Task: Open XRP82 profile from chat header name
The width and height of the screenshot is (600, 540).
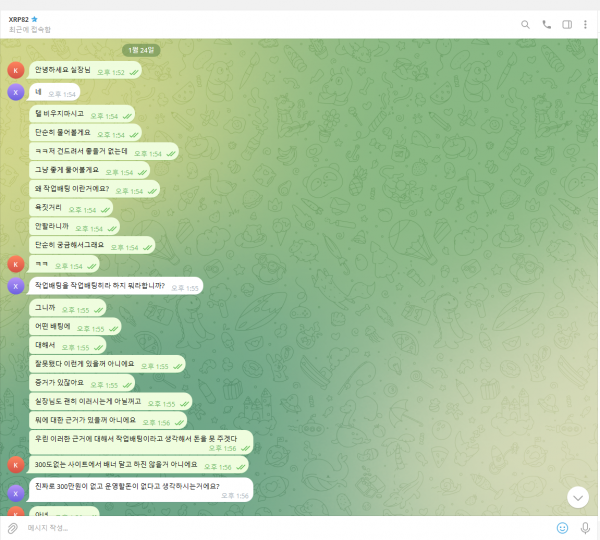Action: point(20,19)
